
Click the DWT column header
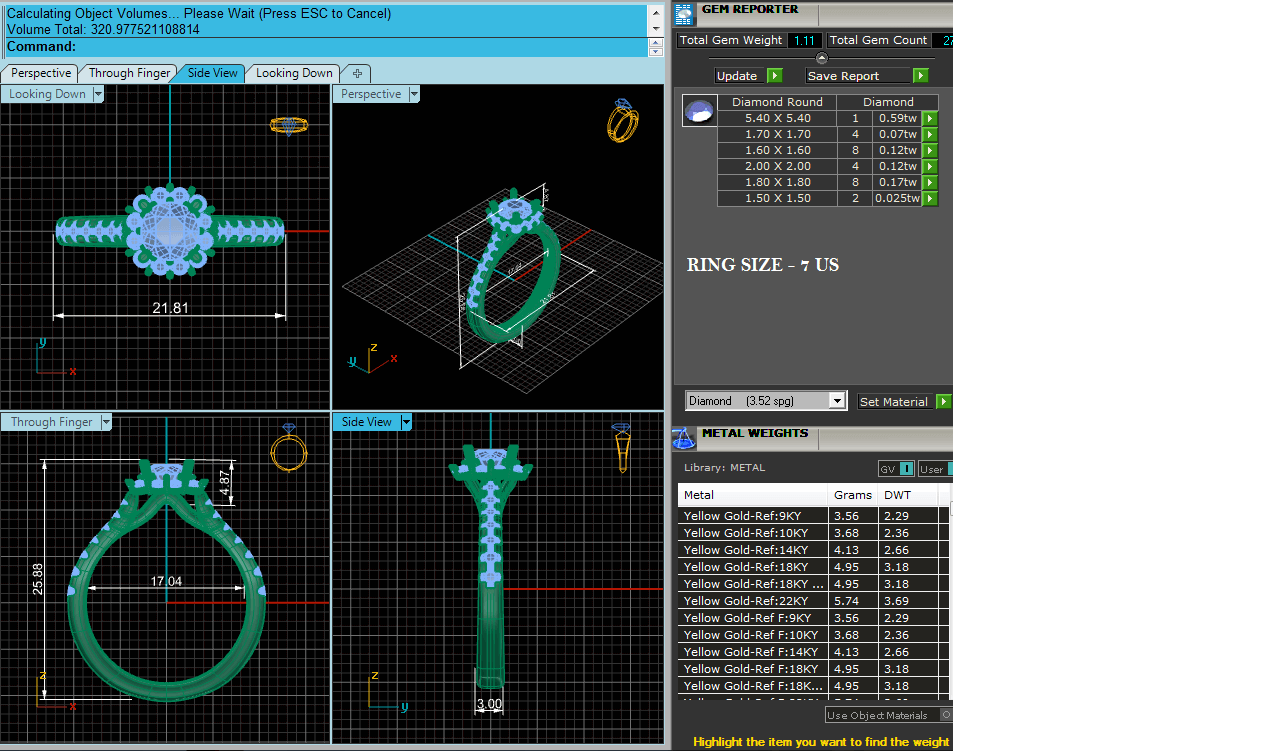pyautogui.click(x=908, y=495)
